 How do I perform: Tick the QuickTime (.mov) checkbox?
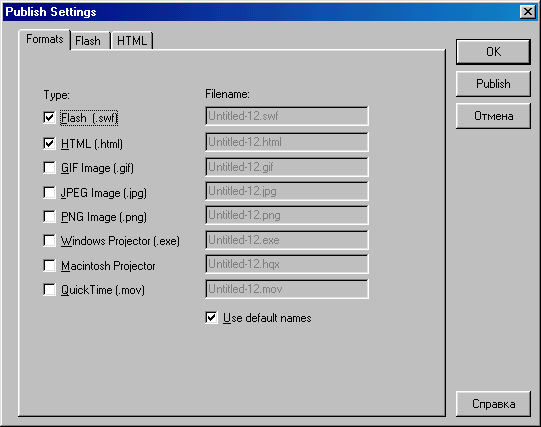coord(49,289)
